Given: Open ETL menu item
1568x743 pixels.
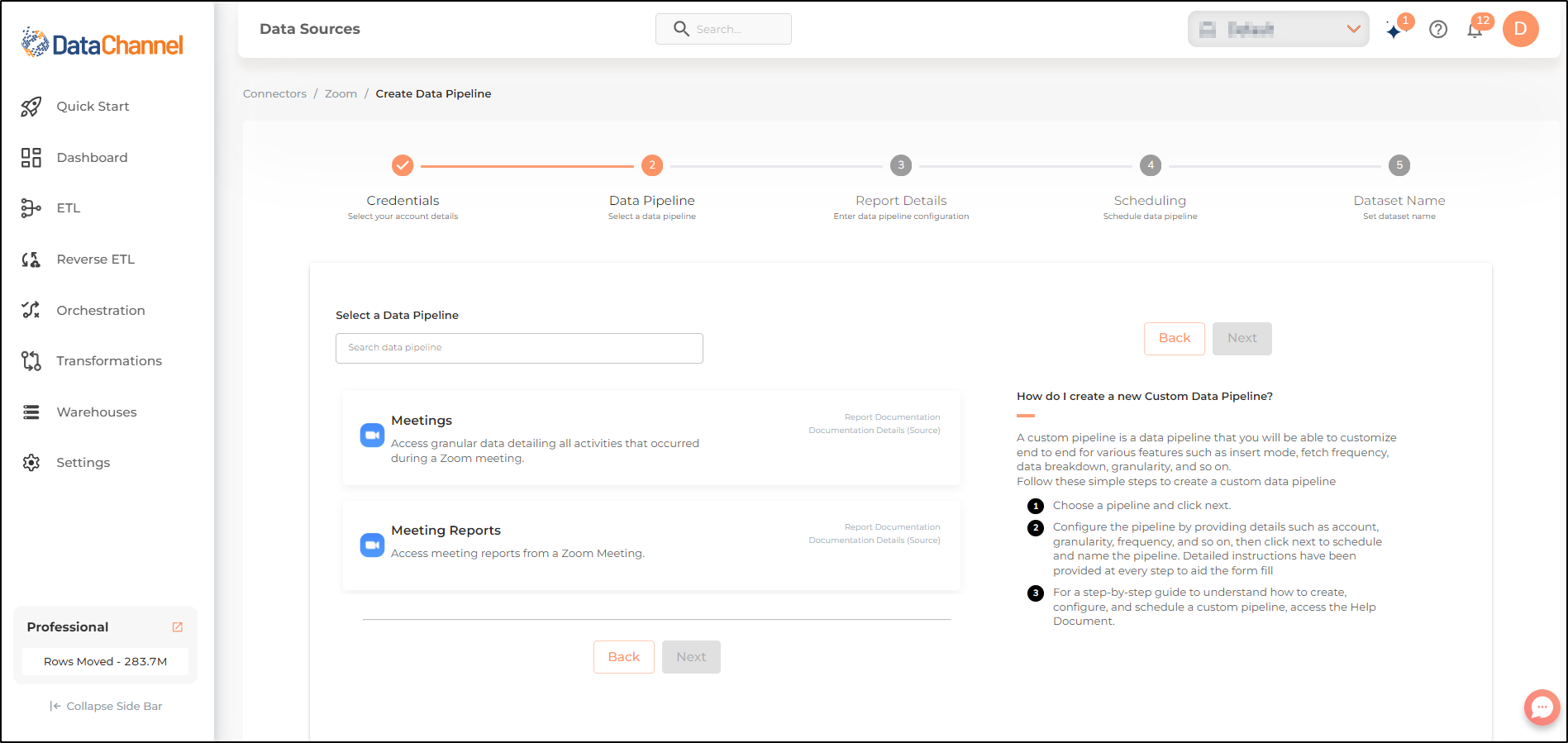Looking at the screenshot, I should 69,208.
